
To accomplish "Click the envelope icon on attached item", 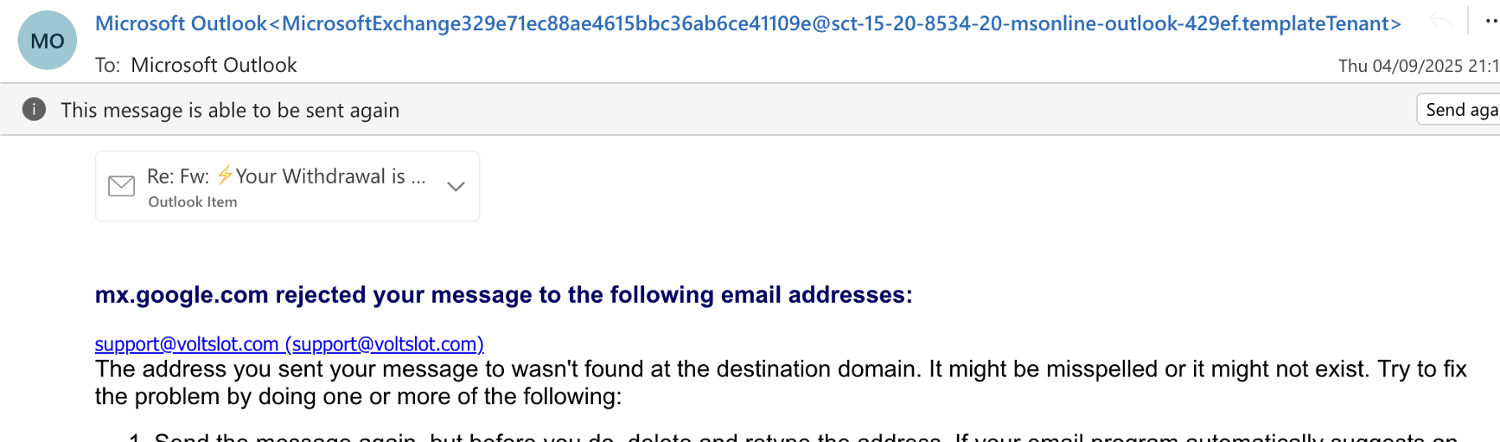I will click(121, 186).
